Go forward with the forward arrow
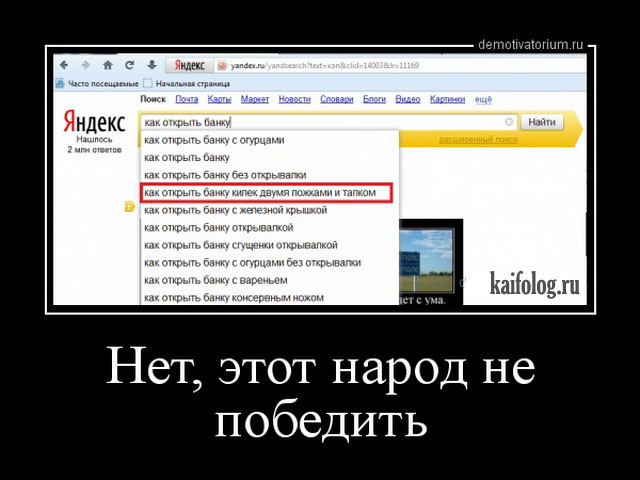 pyautogui.click(x=86, y=65)
